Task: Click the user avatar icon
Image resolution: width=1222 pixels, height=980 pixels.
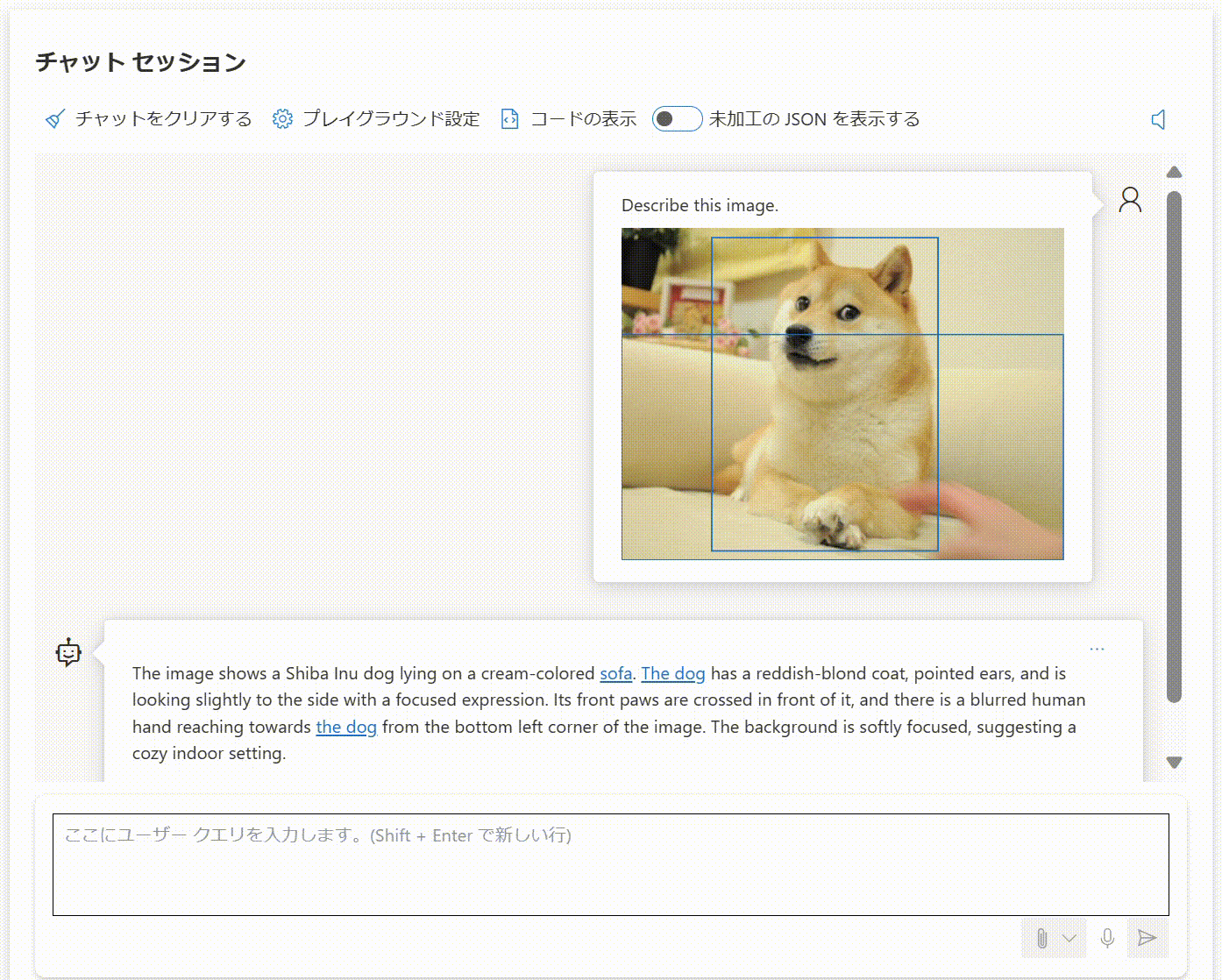Action: pyautogui.click(x=1130, y=200)
